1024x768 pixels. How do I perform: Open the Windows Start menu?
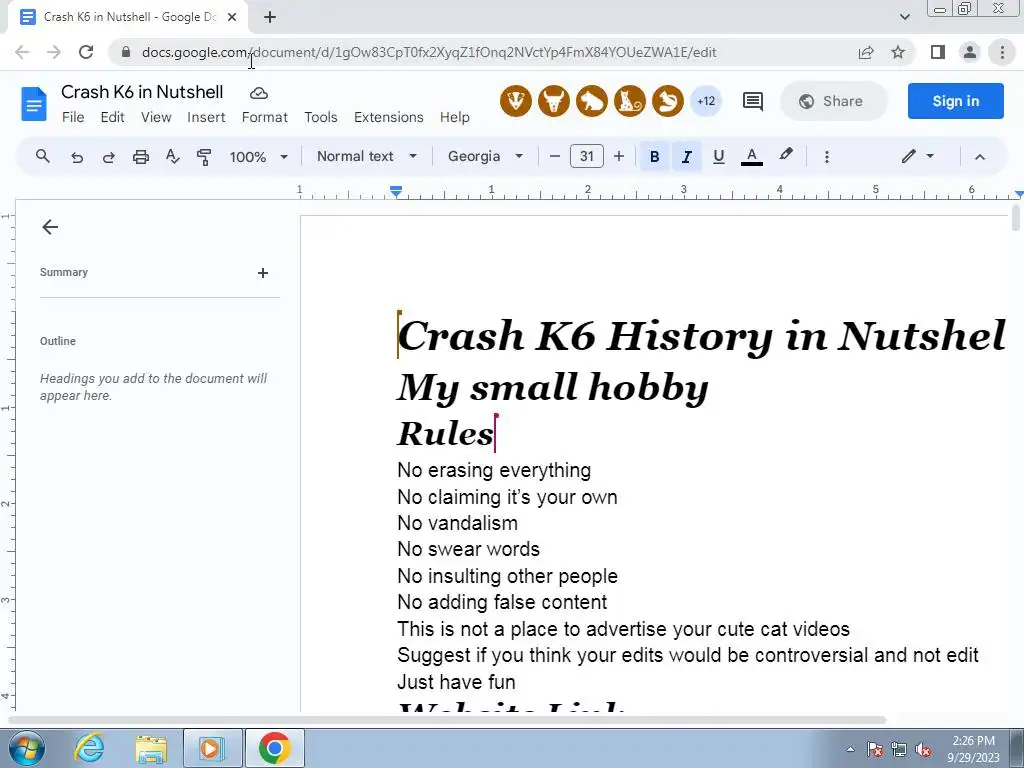pos(26,748)
